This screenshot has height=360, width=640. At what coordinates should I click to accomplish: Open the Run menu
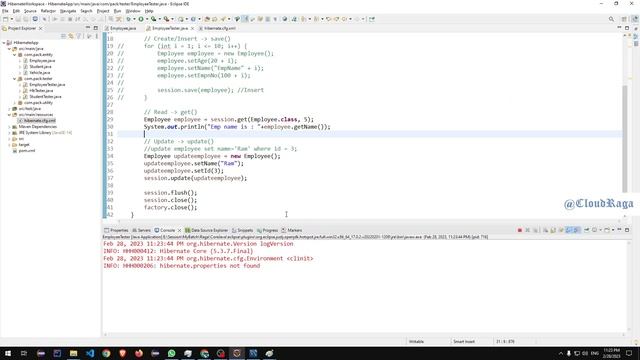tap(118, 11)
